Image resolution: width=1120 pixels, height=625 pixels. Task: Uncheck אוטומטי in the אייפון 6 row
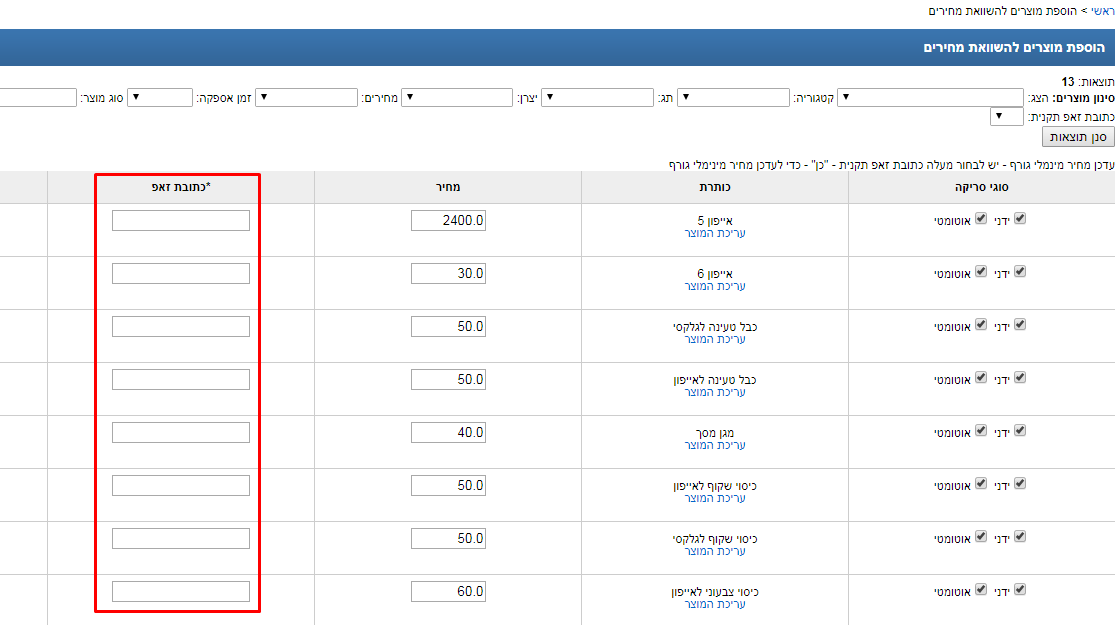point(981,271)
